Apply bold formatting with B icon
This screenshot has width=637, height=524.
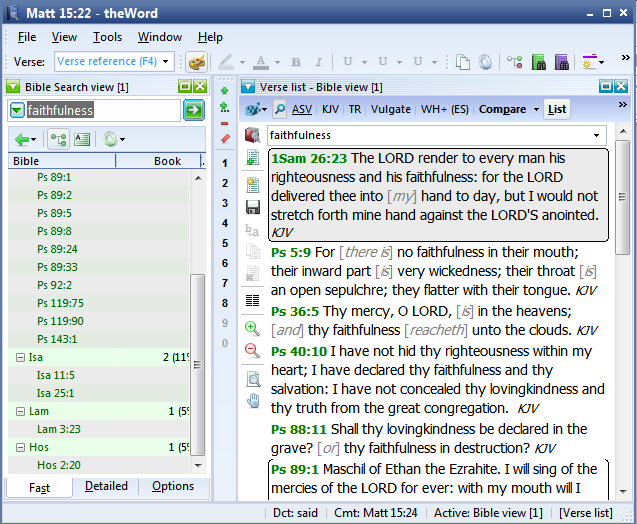pos(296,62)
